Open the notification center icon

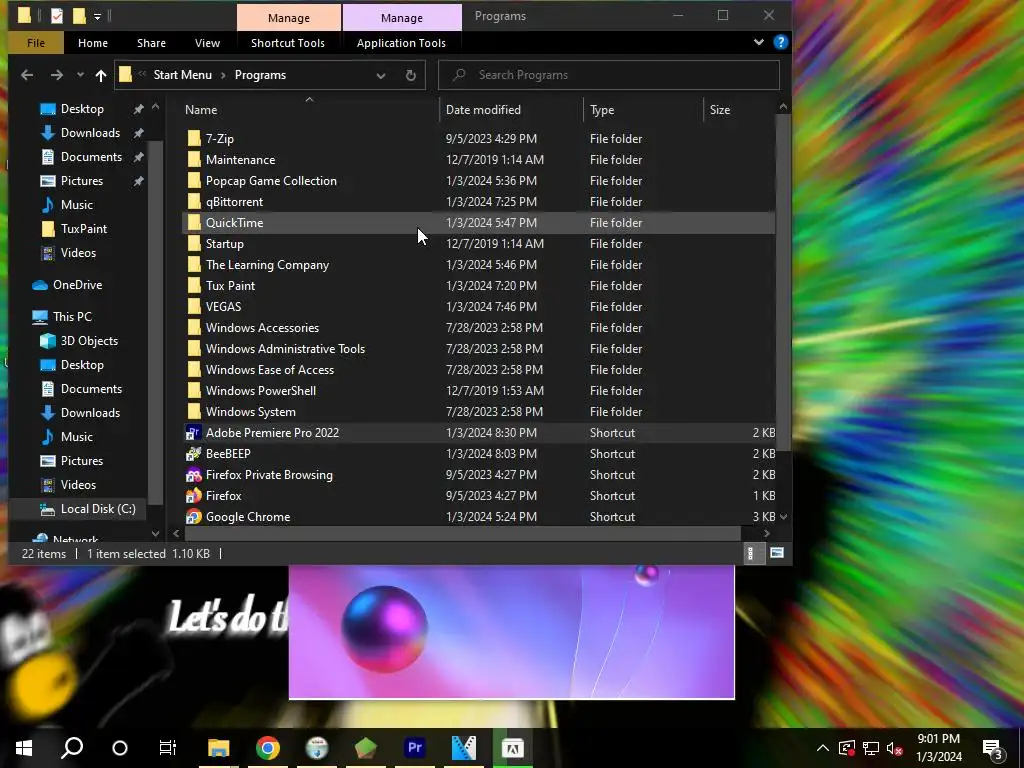click(993, 748)
